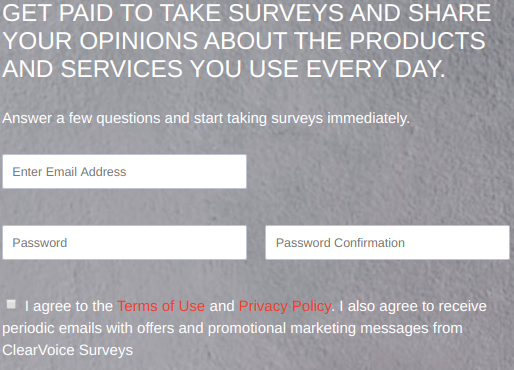Click the 'AND SERVICES YOU USE EVERY DAY' line
Image resolution: width=514 pixels, height=370 pixels.
pos(224,69)
